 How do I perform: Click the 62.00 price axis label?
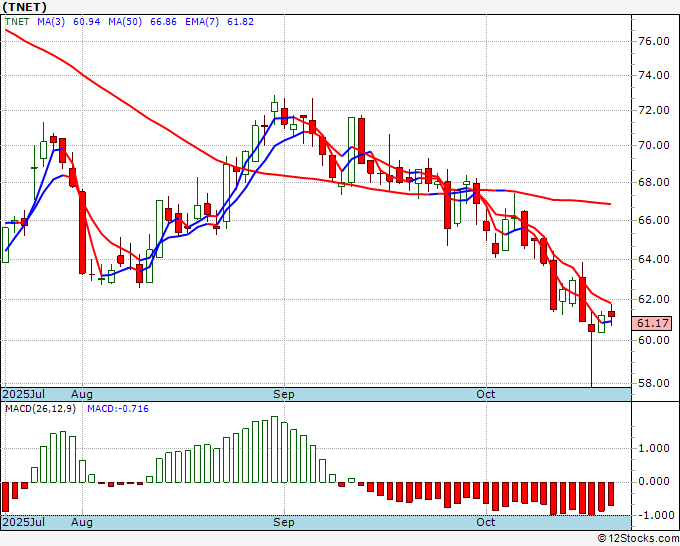tap(654, 299)
